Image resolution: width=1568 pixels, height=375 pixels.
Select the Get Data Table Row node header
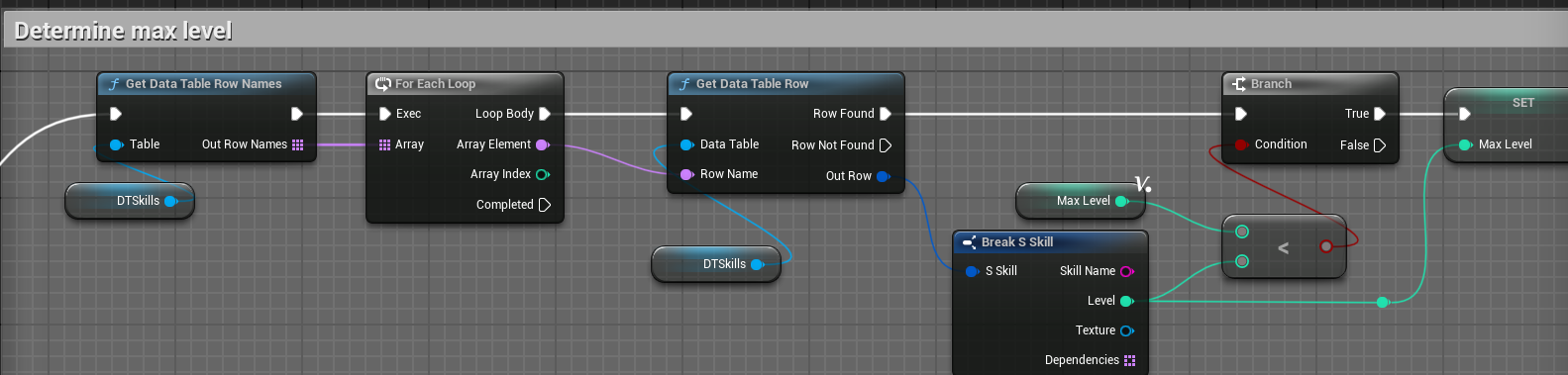coord(785,84)
